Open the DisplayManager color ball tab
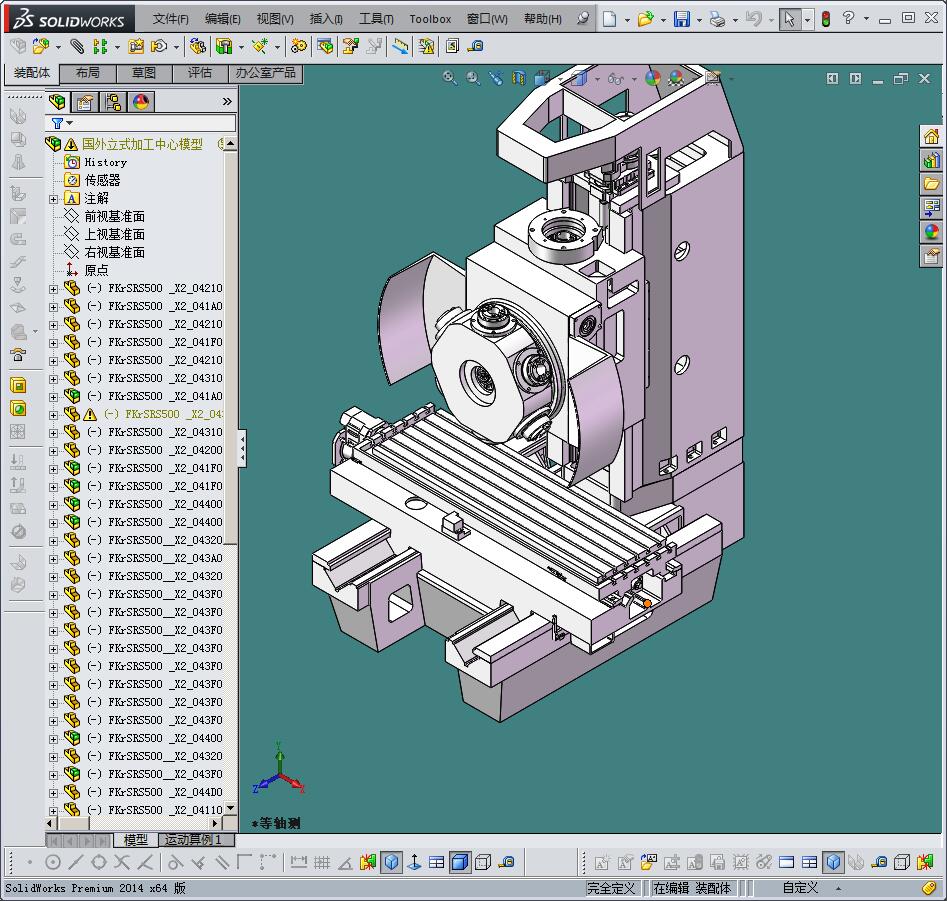947x901 pixels. 141,101
